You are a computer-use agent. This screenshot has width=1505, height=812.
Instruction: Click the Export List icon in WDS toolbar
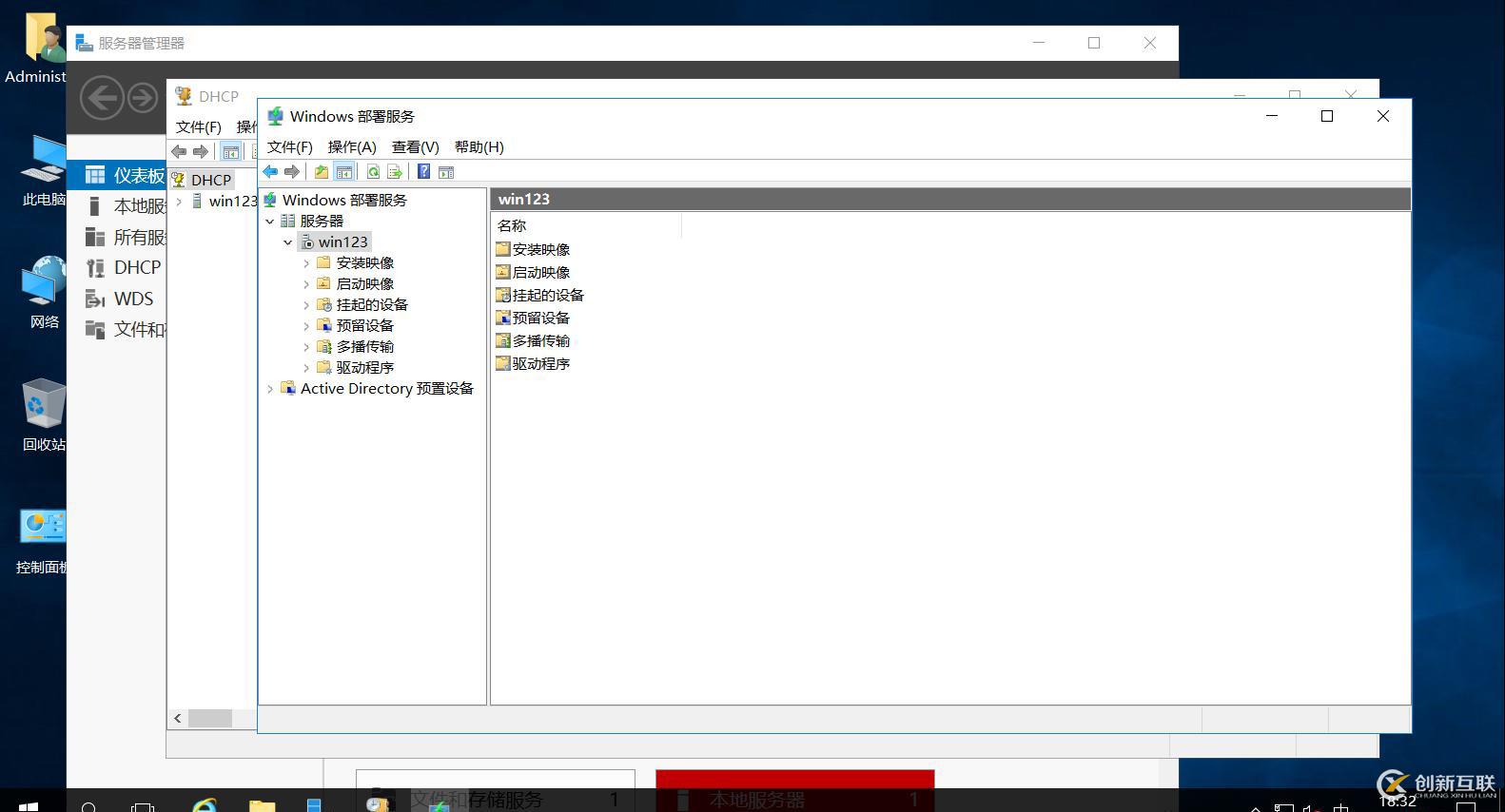coord(395,172)
